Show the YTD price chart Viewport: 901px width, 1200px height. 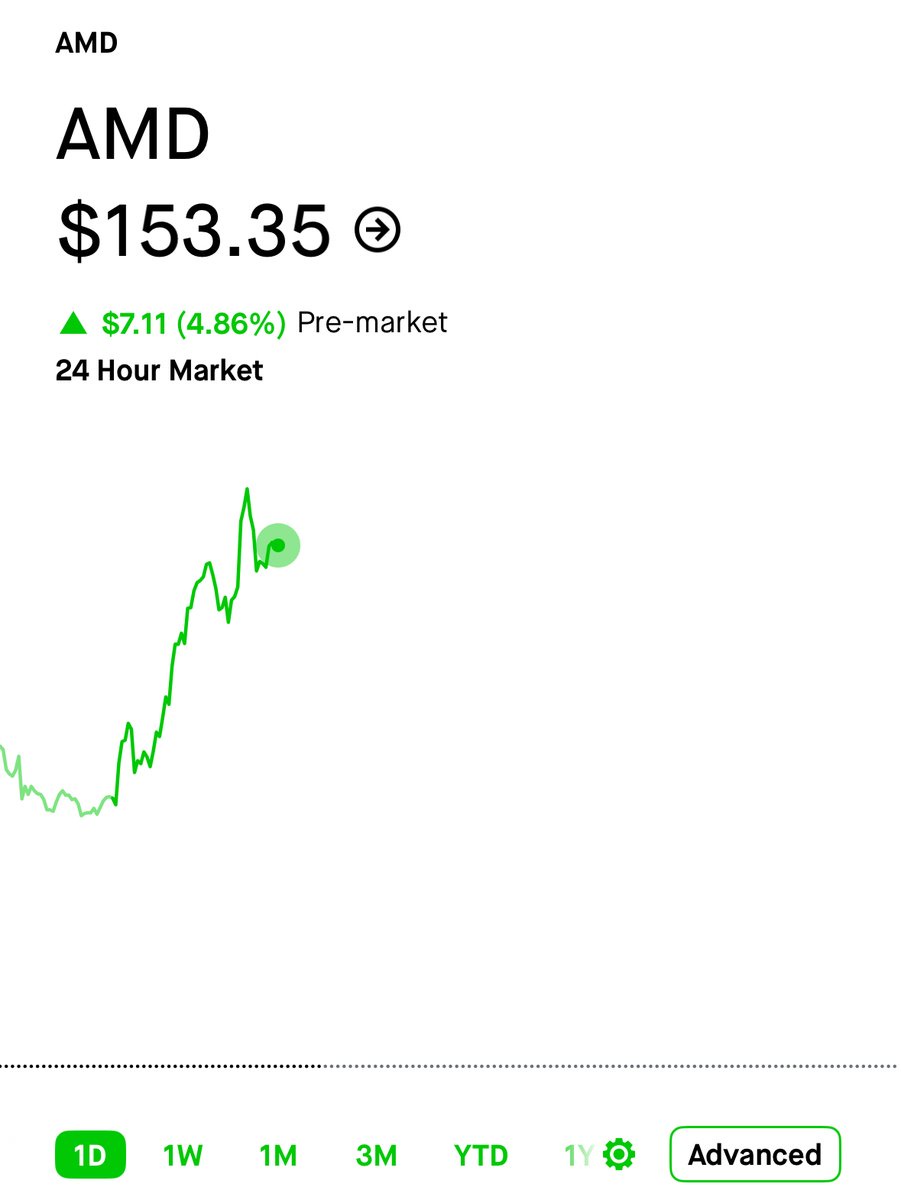pos(481,1156)
